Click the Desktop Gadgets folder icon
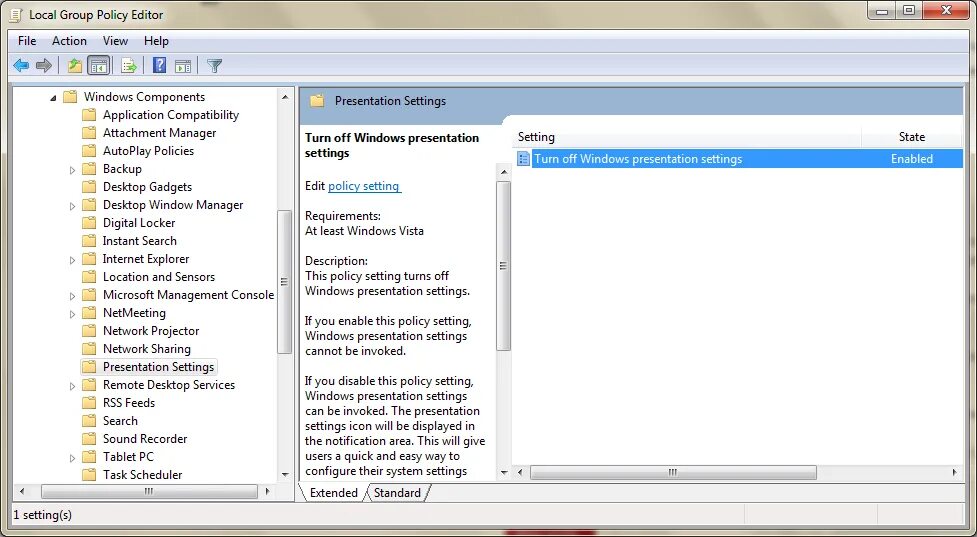 tap(89, 187)
